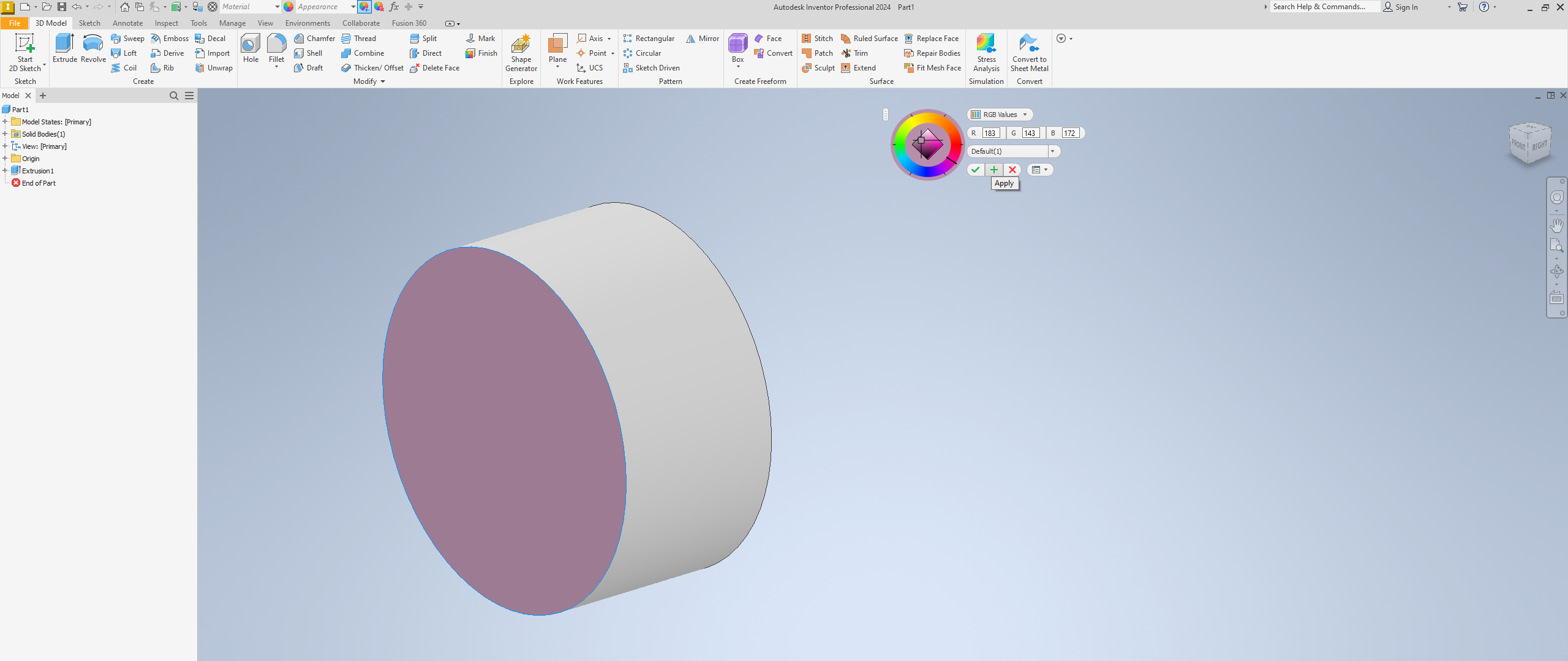
Task: Open Stress Analysis
Action: point(986,53)
